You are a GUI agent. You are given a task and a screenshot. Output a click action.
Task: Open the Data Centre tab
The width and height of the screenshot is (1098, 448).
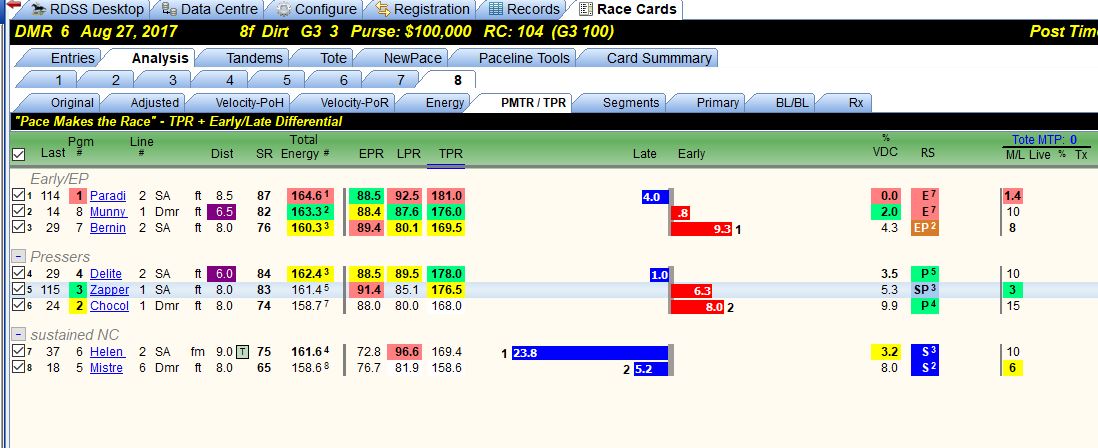tap(210, 9)
